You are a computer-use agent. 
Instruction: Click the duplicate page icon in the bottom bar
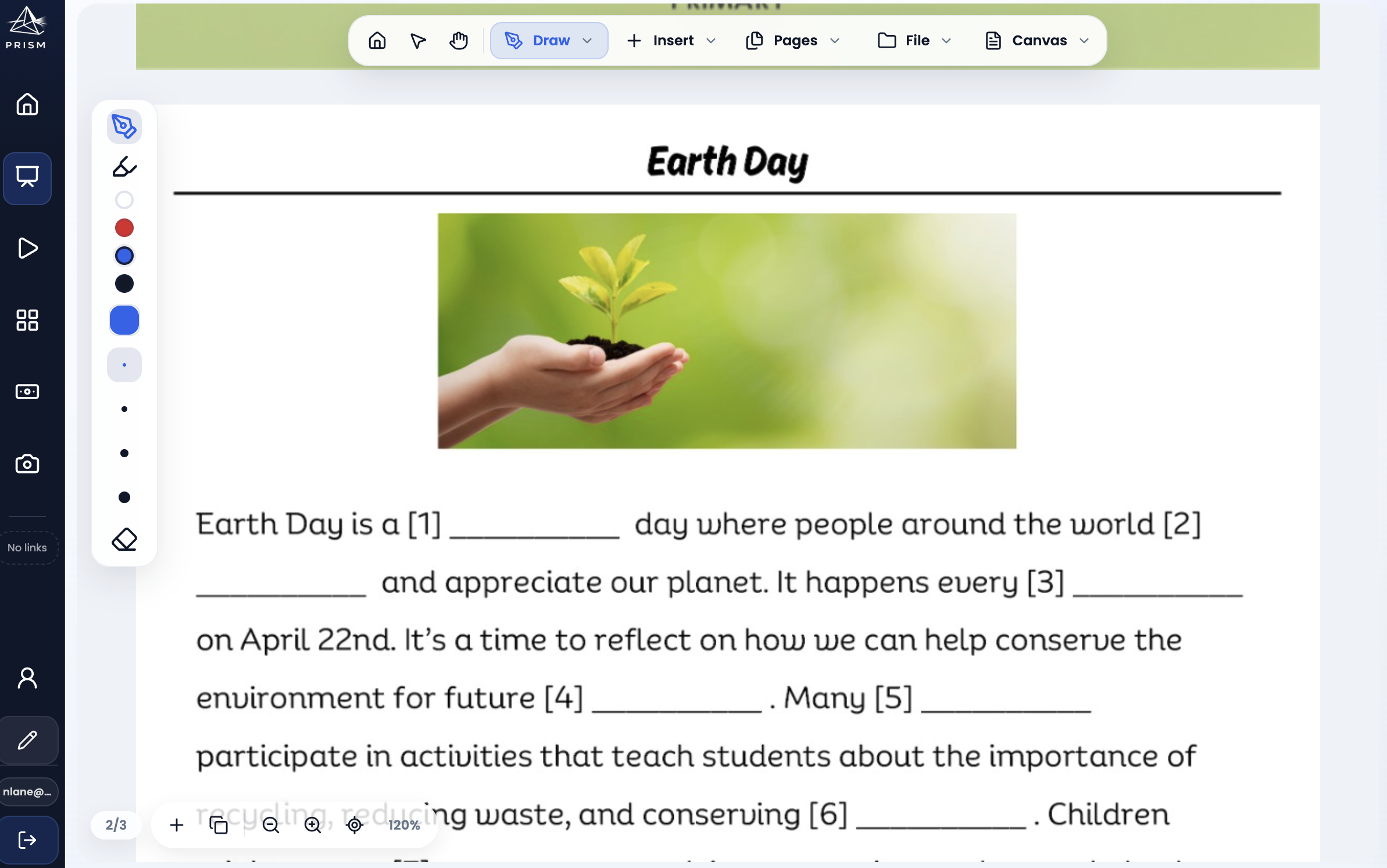coord(218,825)
